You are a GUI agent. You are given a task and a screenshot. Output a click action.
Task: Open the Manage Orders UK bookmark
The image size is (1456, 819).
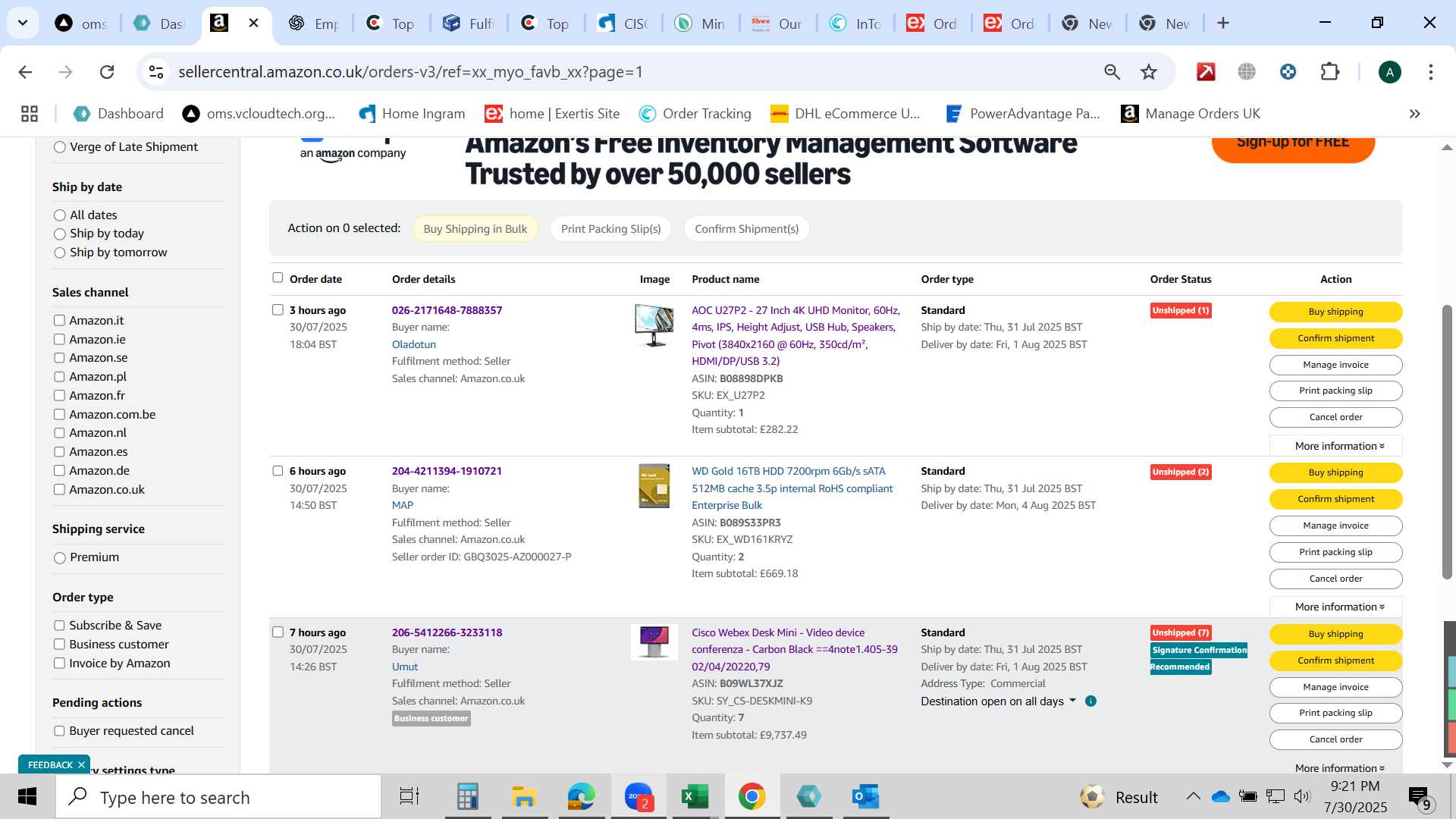click(x=1191, y=114)
